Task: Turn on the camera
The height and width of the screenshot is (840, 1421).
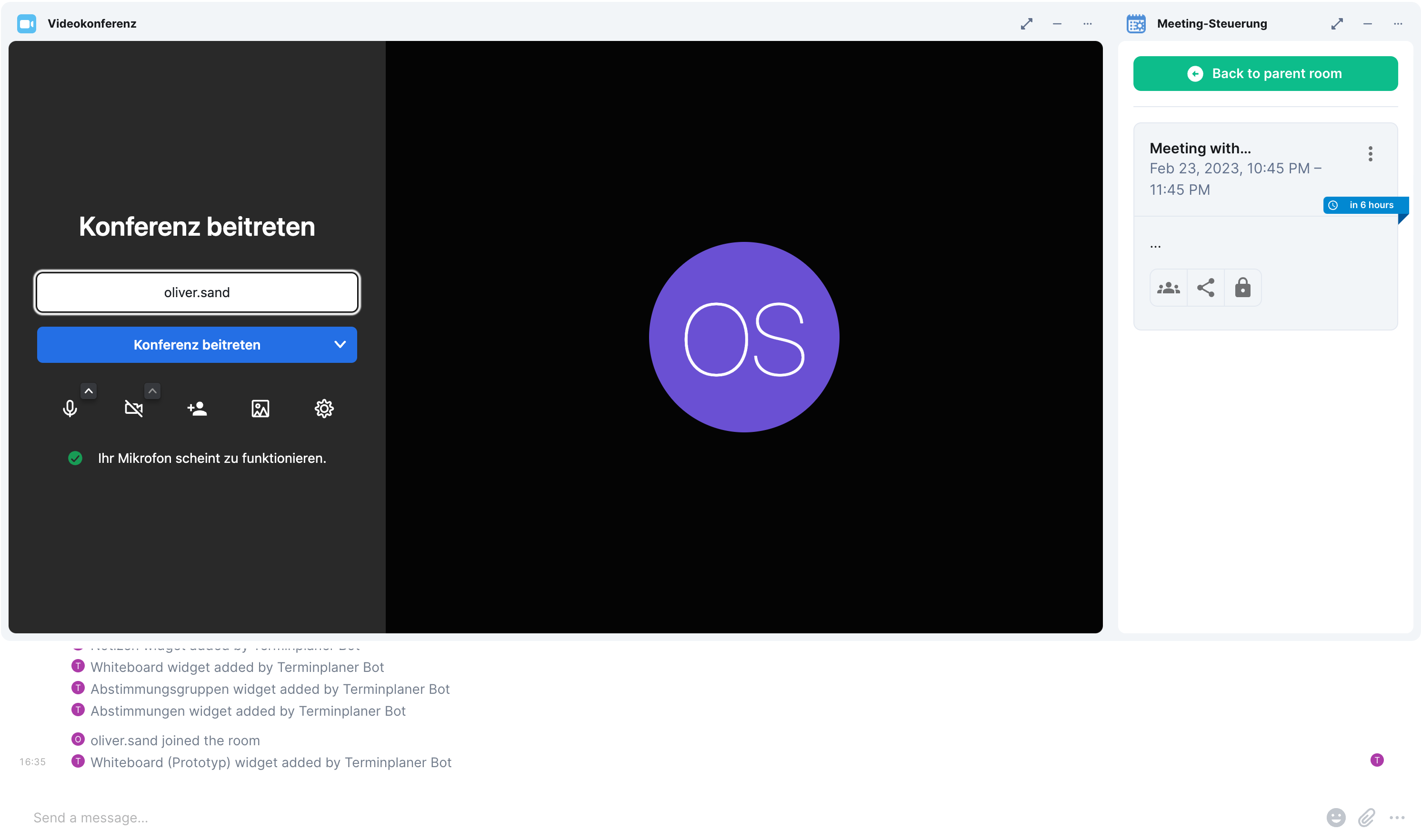Action: click(133, 408)
